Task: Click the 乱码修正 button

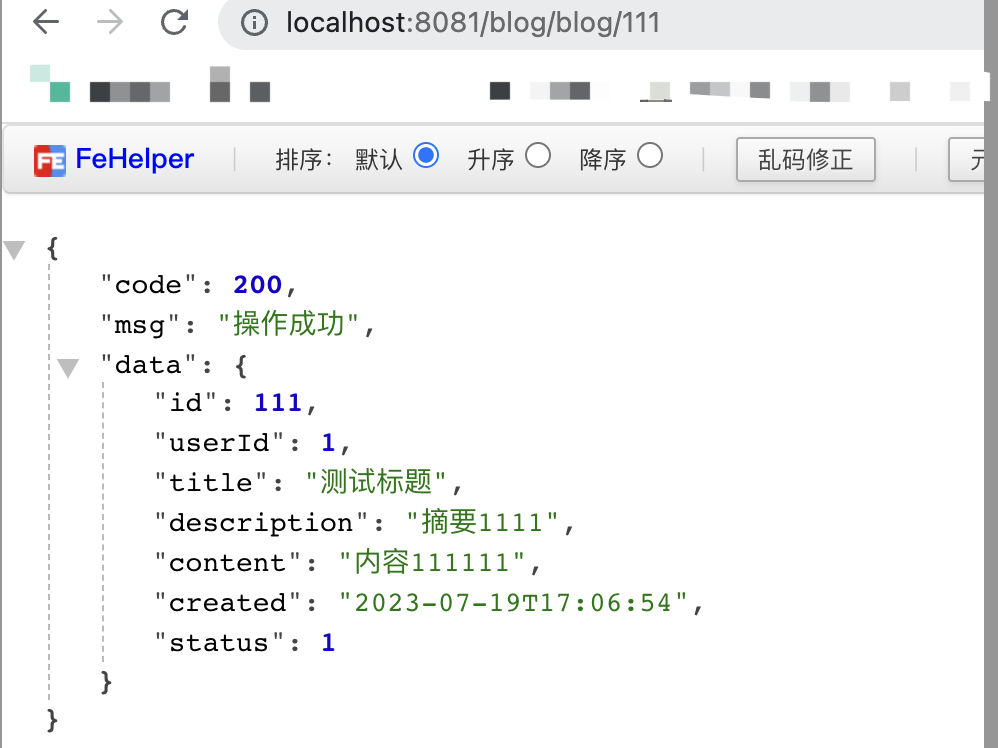Action: coord(805,160)
